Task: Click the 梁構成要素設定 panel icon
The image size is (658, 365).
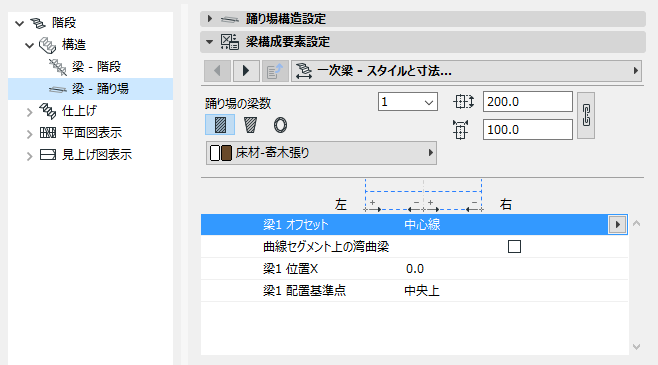Action: pos(230,42)
